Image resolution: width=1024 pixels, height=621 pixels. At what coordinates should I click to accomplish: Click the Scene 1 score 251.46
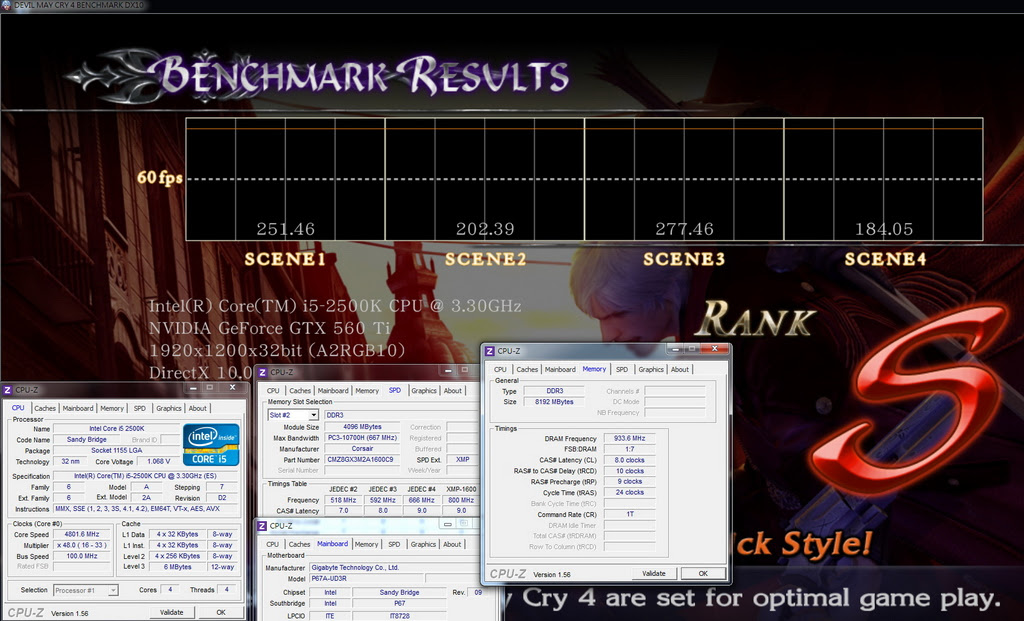[x=286, y=229]
